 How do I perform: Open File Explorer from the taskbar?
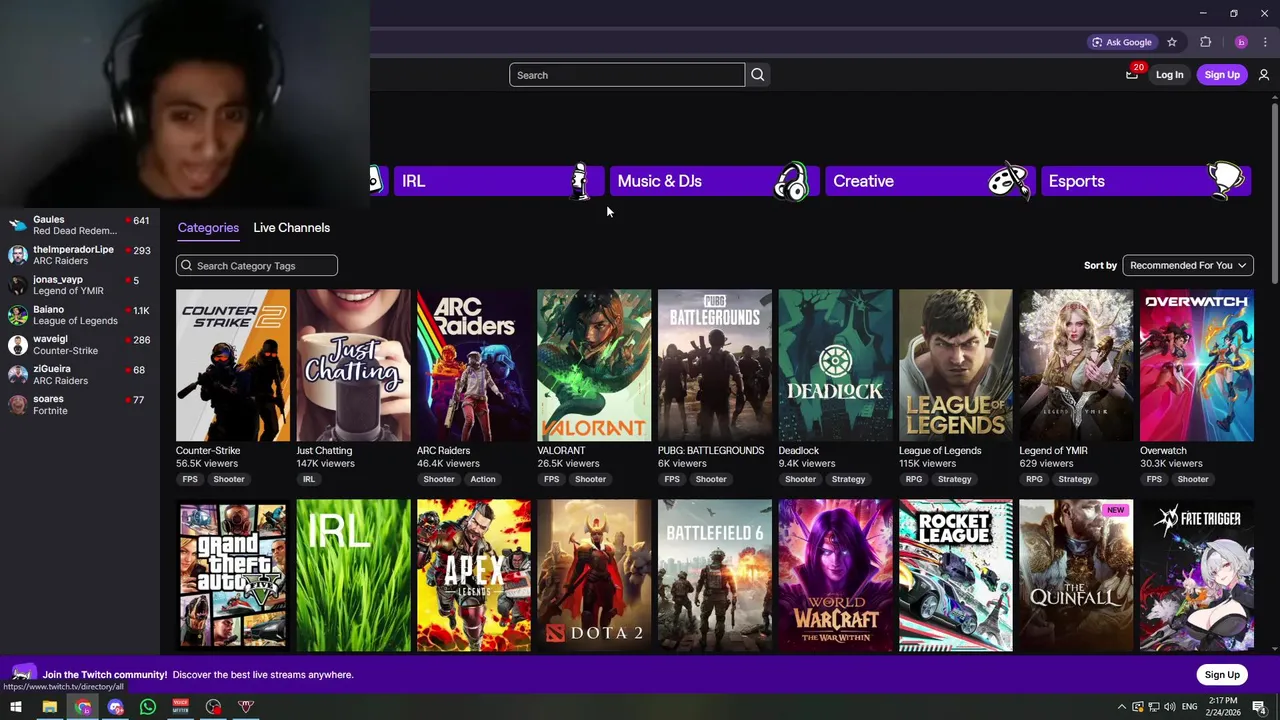(49, 707)
